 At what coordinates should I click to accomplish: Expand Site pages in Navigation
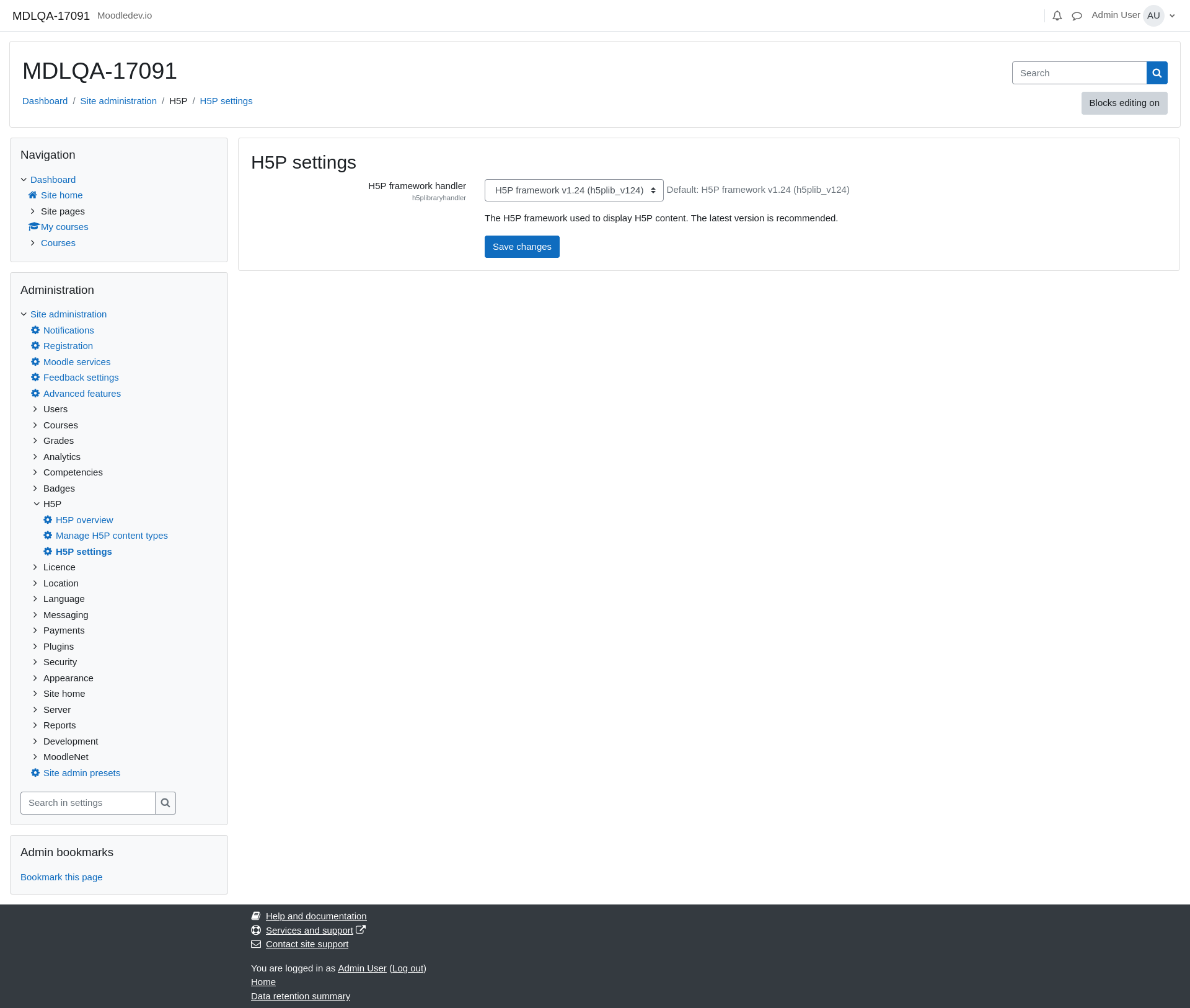[x=33, y=211]
